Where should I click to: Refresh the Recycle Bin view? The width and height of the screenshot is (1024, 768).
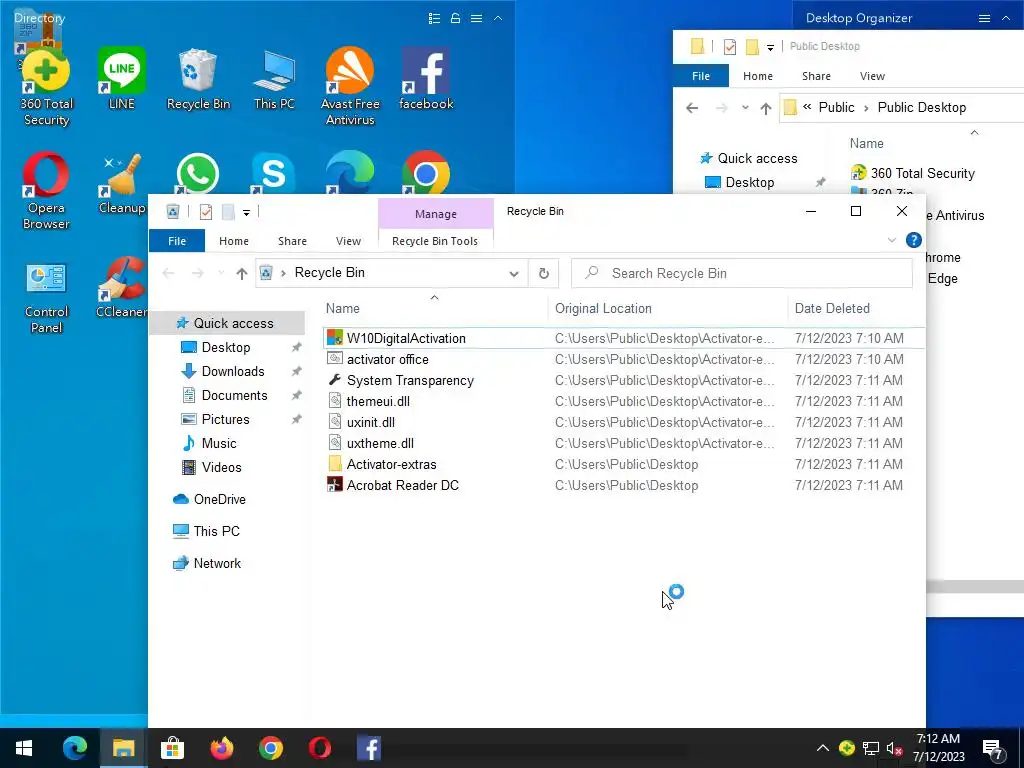point(543,274)
